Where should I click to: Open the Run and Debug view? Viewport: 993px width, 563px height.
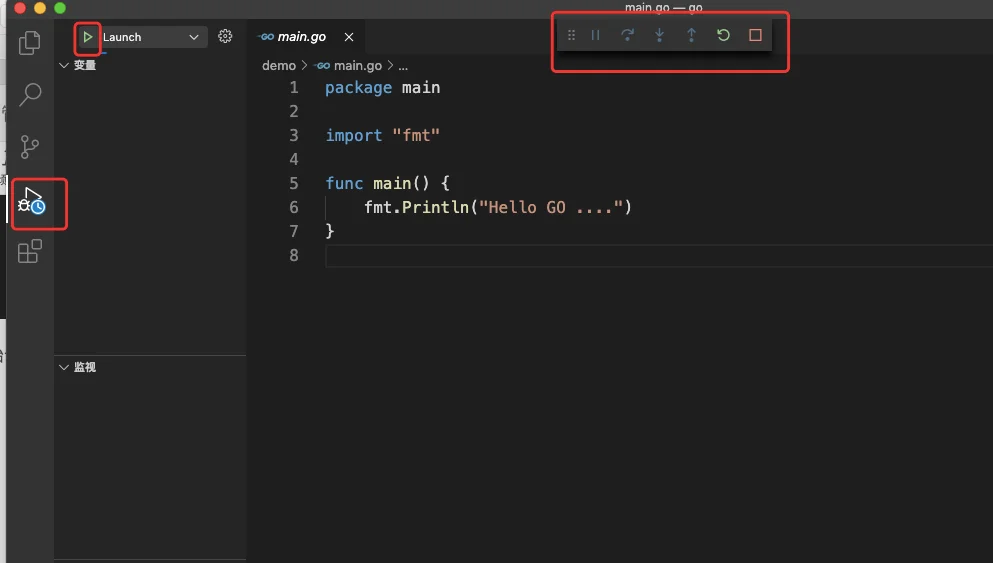32,201
